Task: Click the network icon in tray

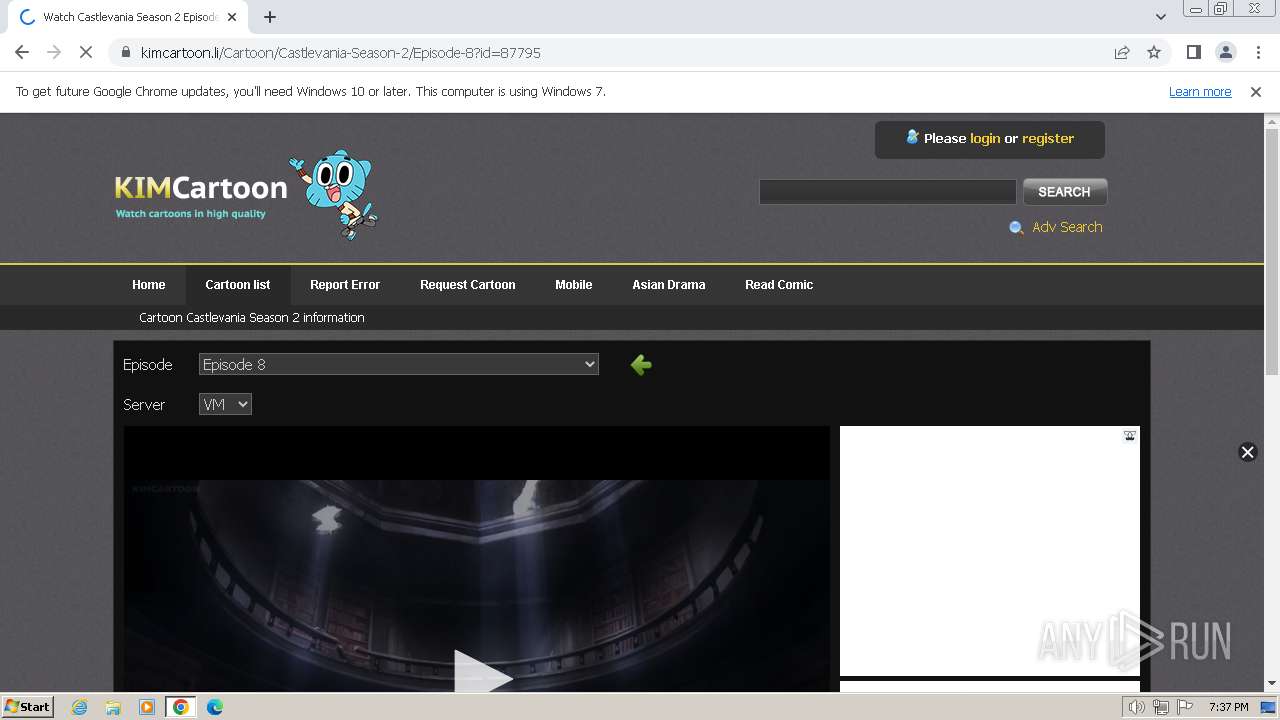Action: pos(1161,707)
